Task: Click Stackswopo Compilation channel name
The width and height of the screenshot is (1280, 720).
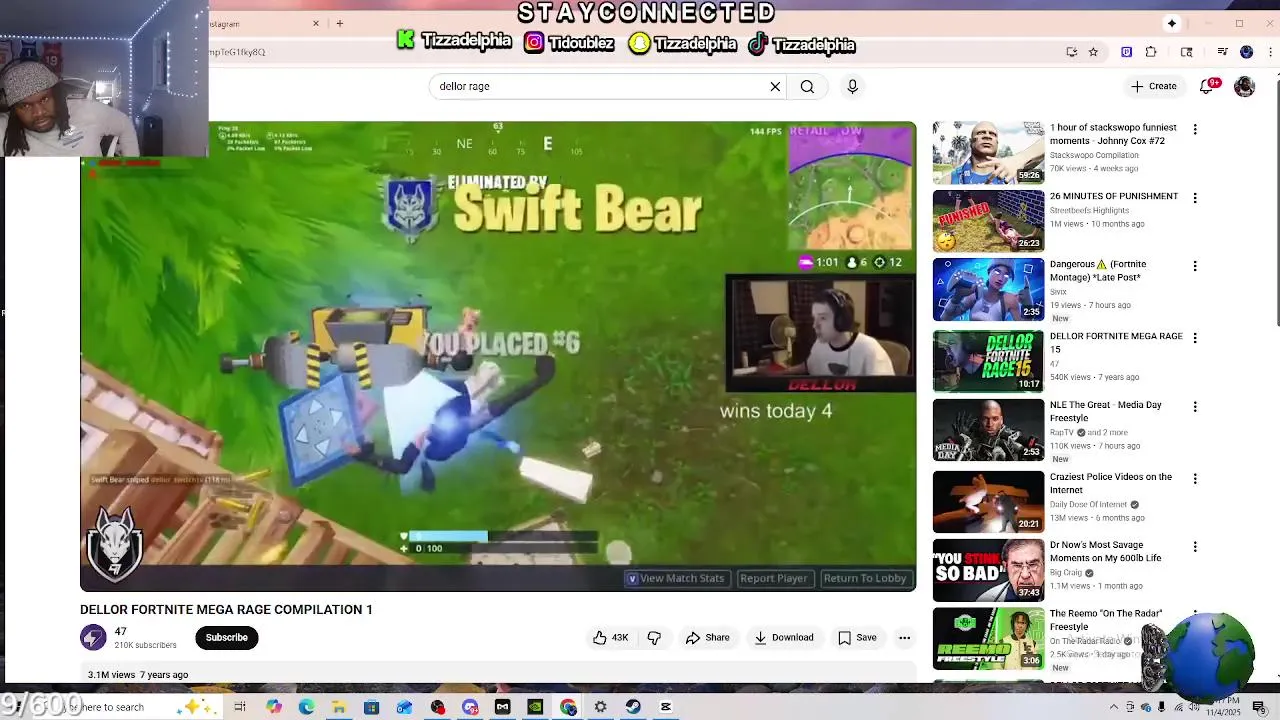Action: (1094, 155)
